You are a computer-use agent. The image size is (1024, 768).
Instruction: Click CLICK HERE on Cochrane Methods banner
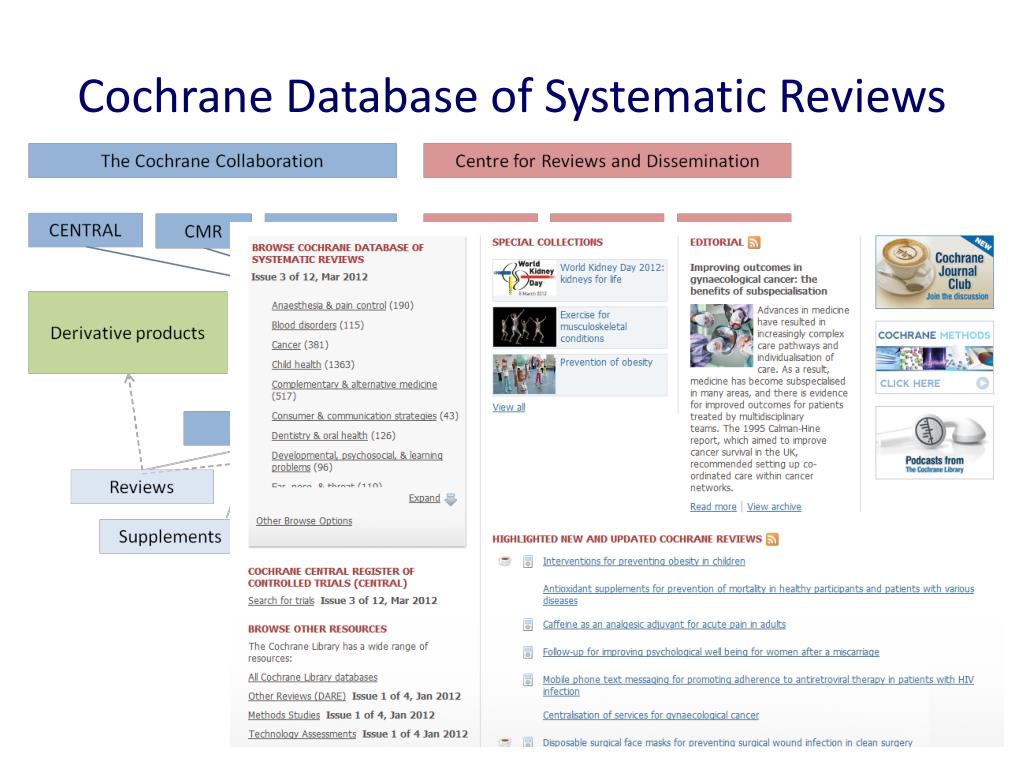click(x=910, y=383)
